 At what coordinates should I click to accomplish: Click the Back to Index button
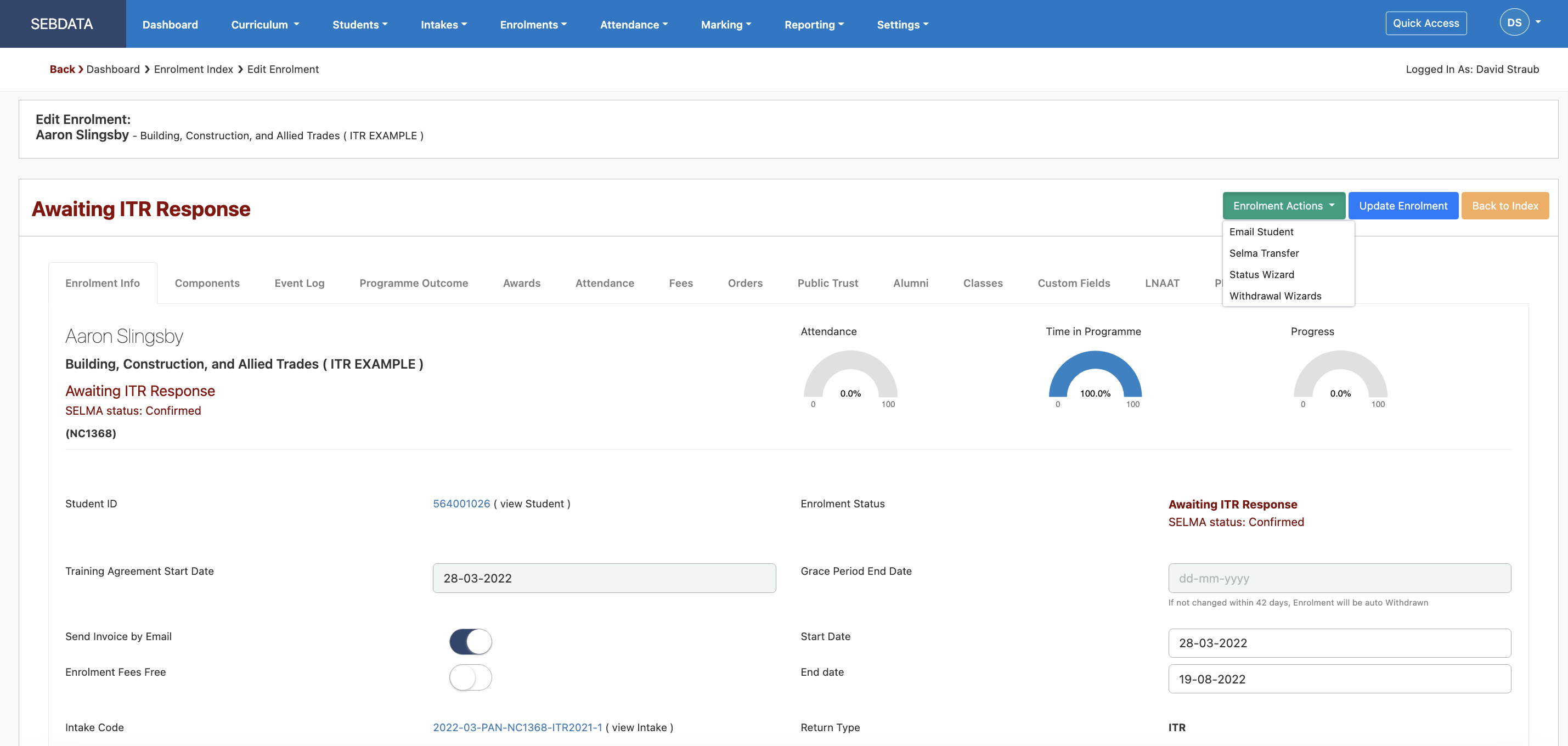pyautogui.click(x=1505, y=206)
